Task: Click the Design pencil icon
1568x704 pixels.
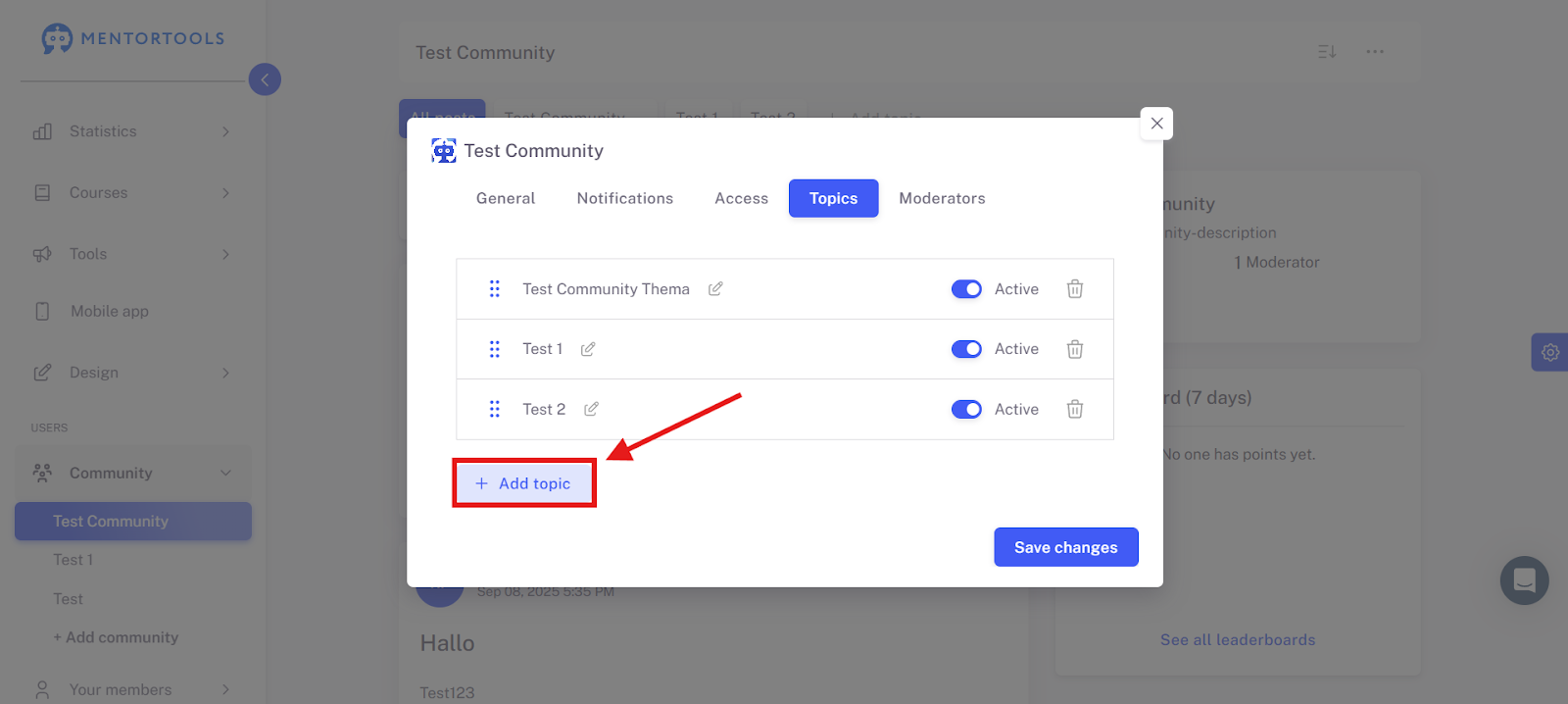Action: 42,373
